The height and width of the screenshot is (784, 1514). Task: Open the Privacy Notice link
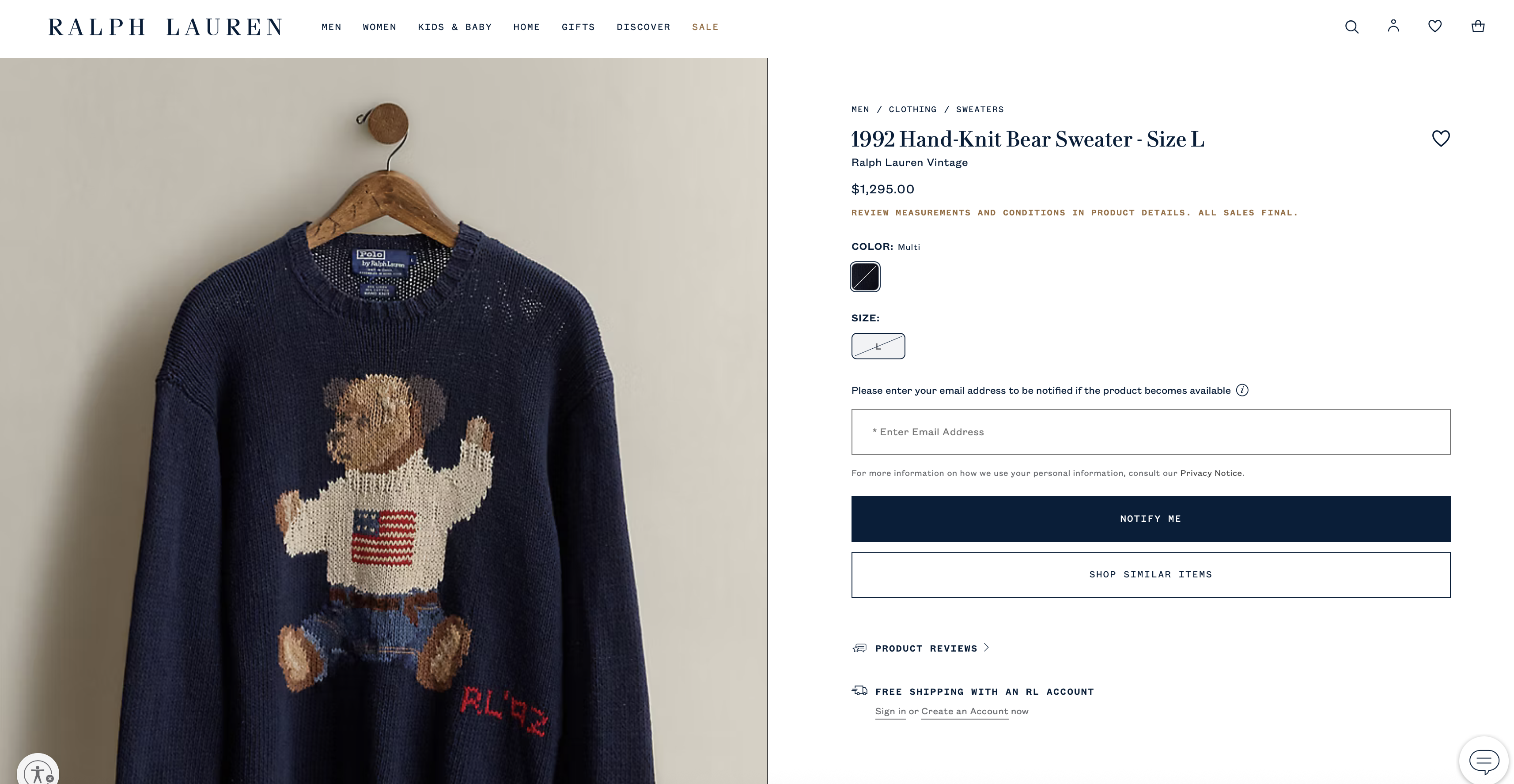1211,473
